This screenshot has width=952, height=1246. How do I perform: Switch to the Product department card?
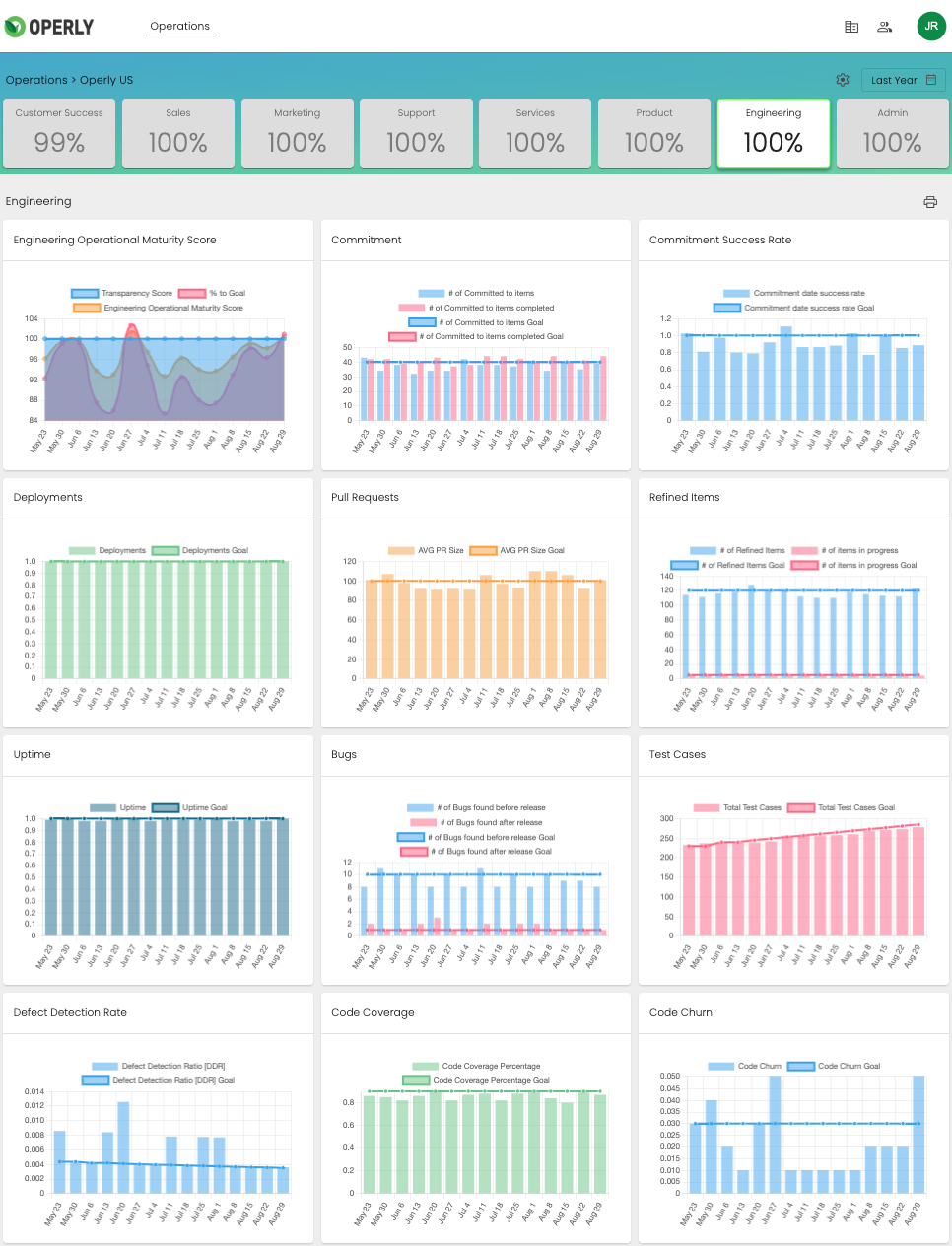(654, 133)
